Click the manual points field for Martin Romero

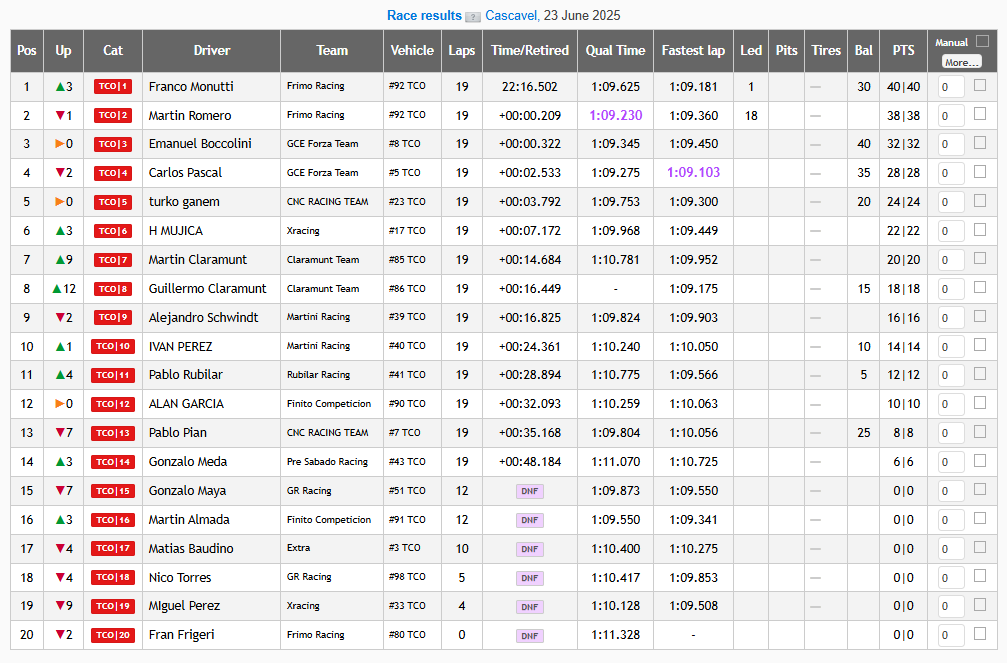[951, 116]
